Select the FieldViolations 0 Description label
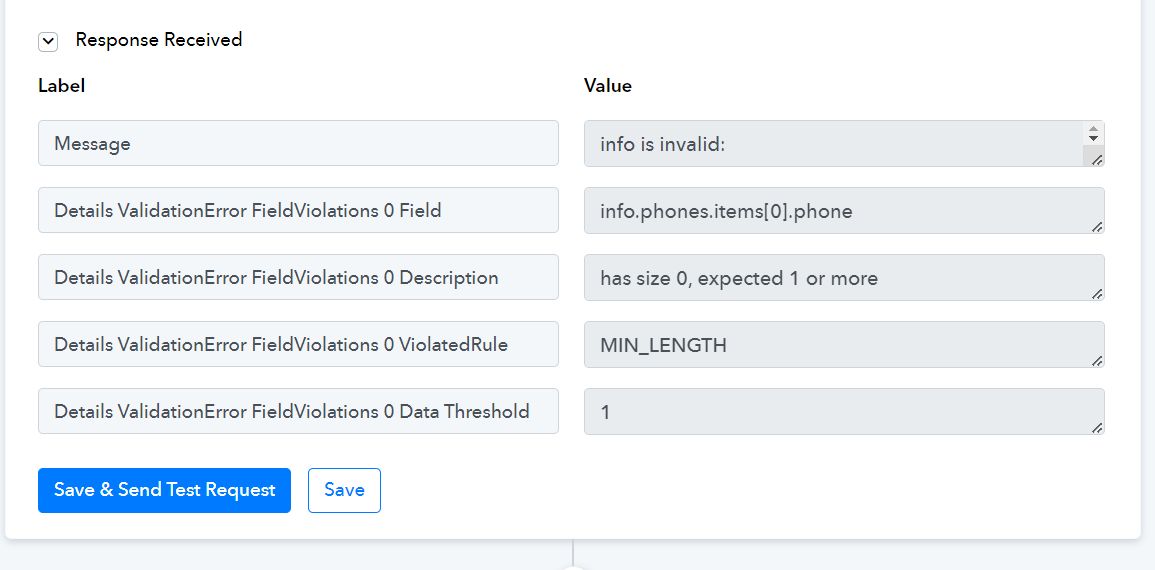 [298, 278]
